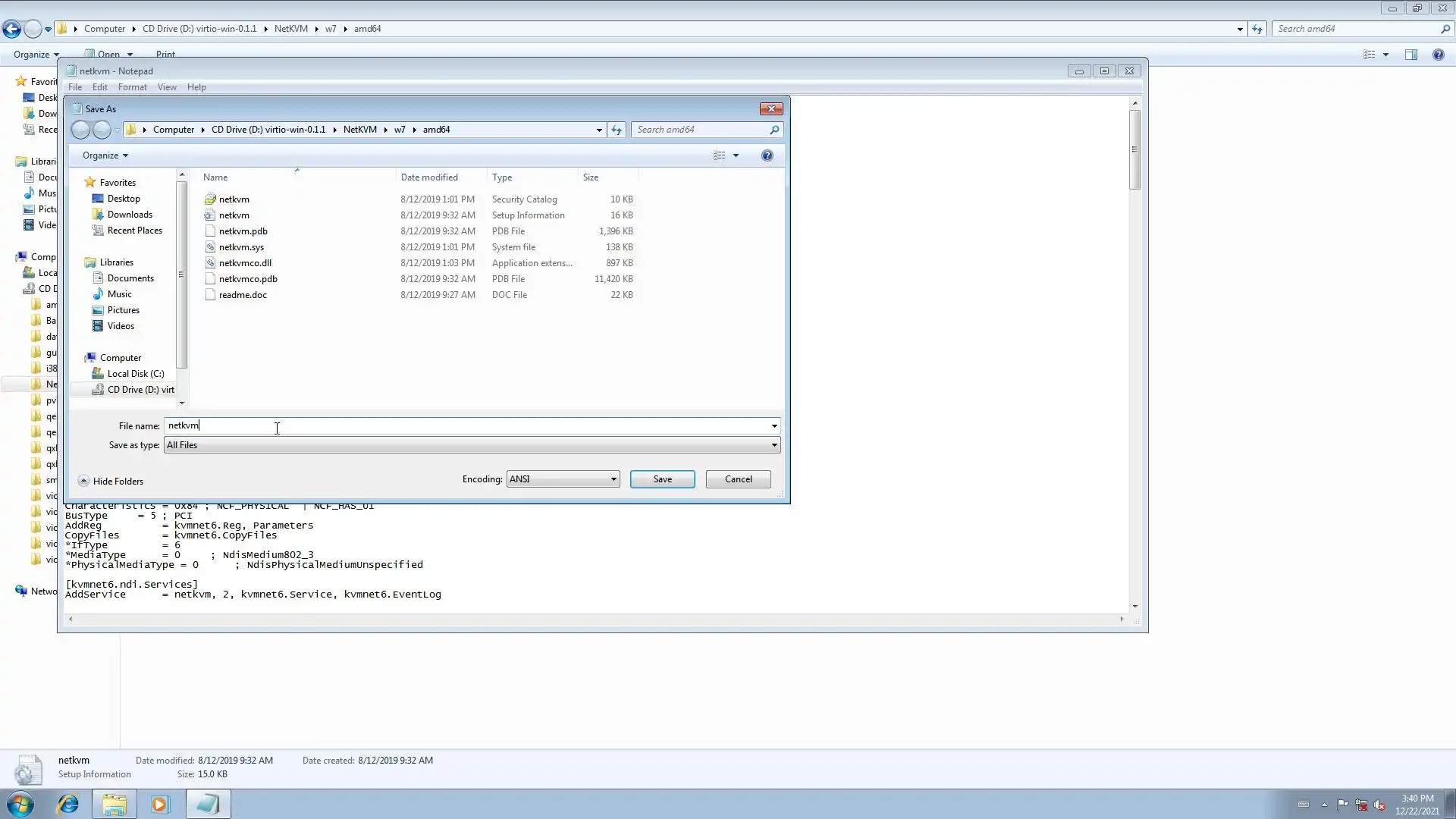Expand the Save as type combo box

pyautogui.click(x=774, y=445)
